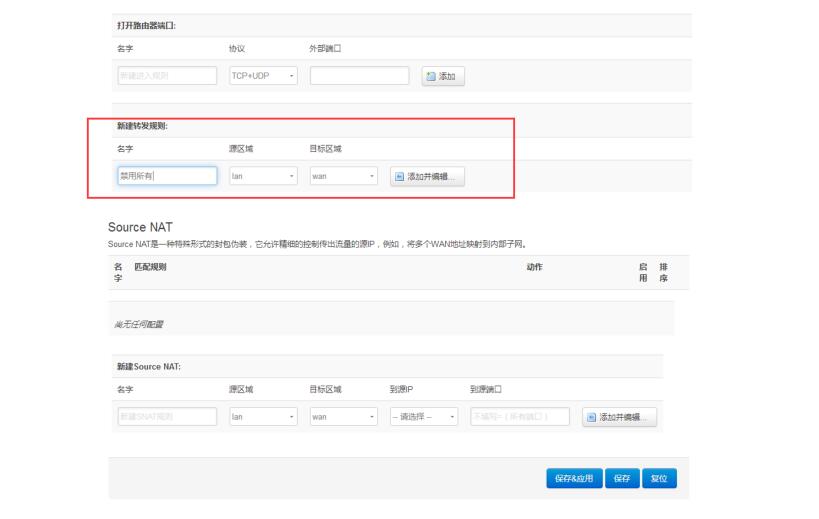Screen dimensions: 819x519
Task: Click the 复位 reset button
Action: coord(659,479)
